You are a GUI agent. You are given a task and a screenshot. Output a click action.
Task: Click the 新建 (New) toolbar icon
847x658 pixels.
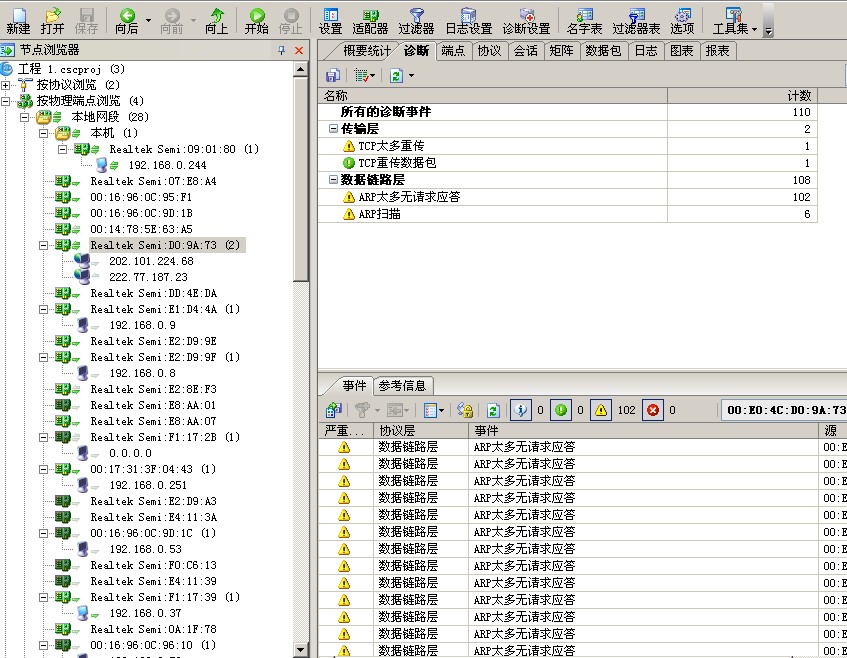click(x=18, y=20)
